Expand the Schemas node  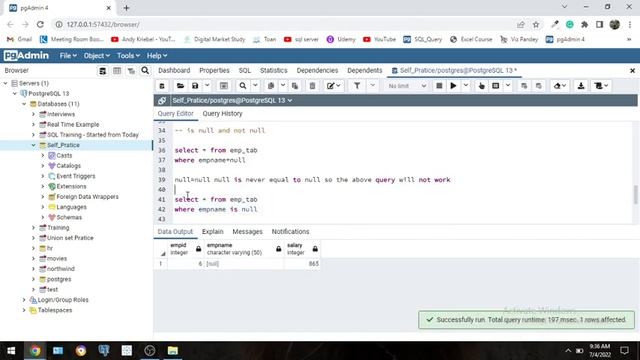coord(43,217)
